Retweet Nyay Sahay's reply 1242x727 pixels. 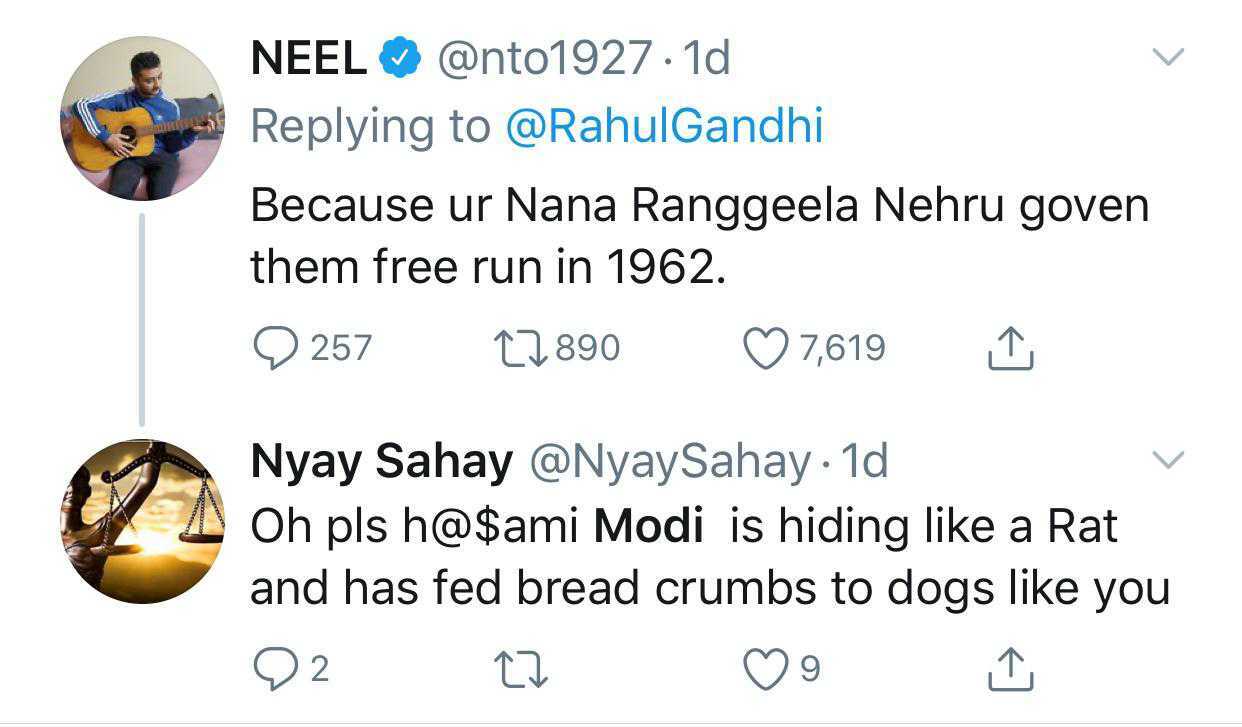tap(519, 668)
